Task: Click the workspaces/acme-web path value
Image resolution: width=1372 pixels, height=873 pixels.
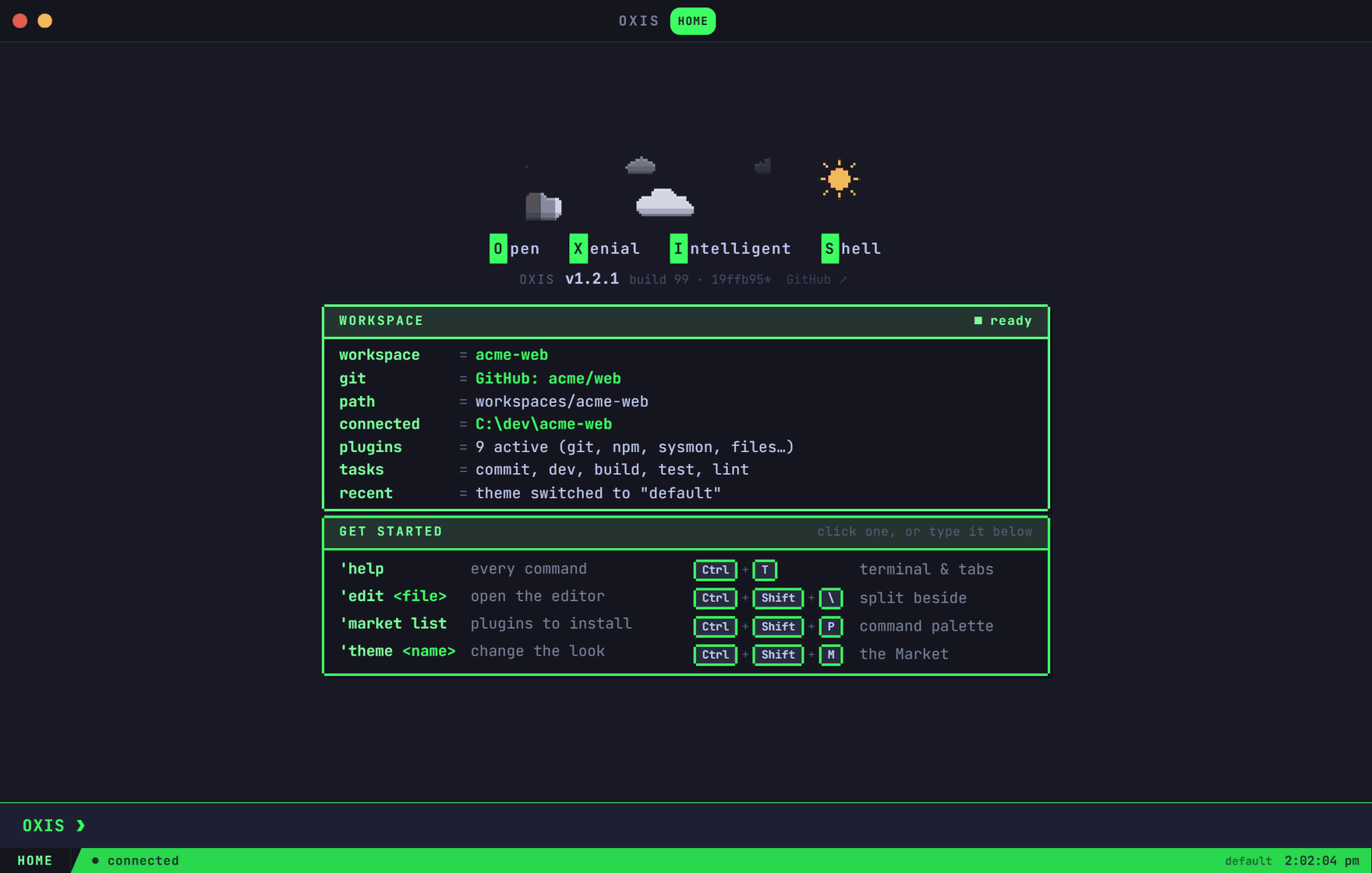Action: pyautogui.click(x=561, y=401)
